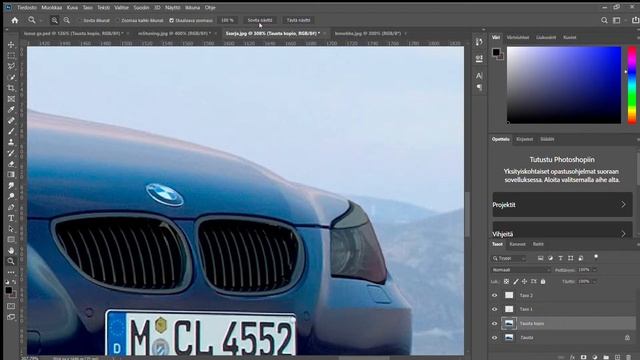The image size is (640, 360).
Task: Toggle the Sovita ikkunat checkbox
Action: click(80, 20)
